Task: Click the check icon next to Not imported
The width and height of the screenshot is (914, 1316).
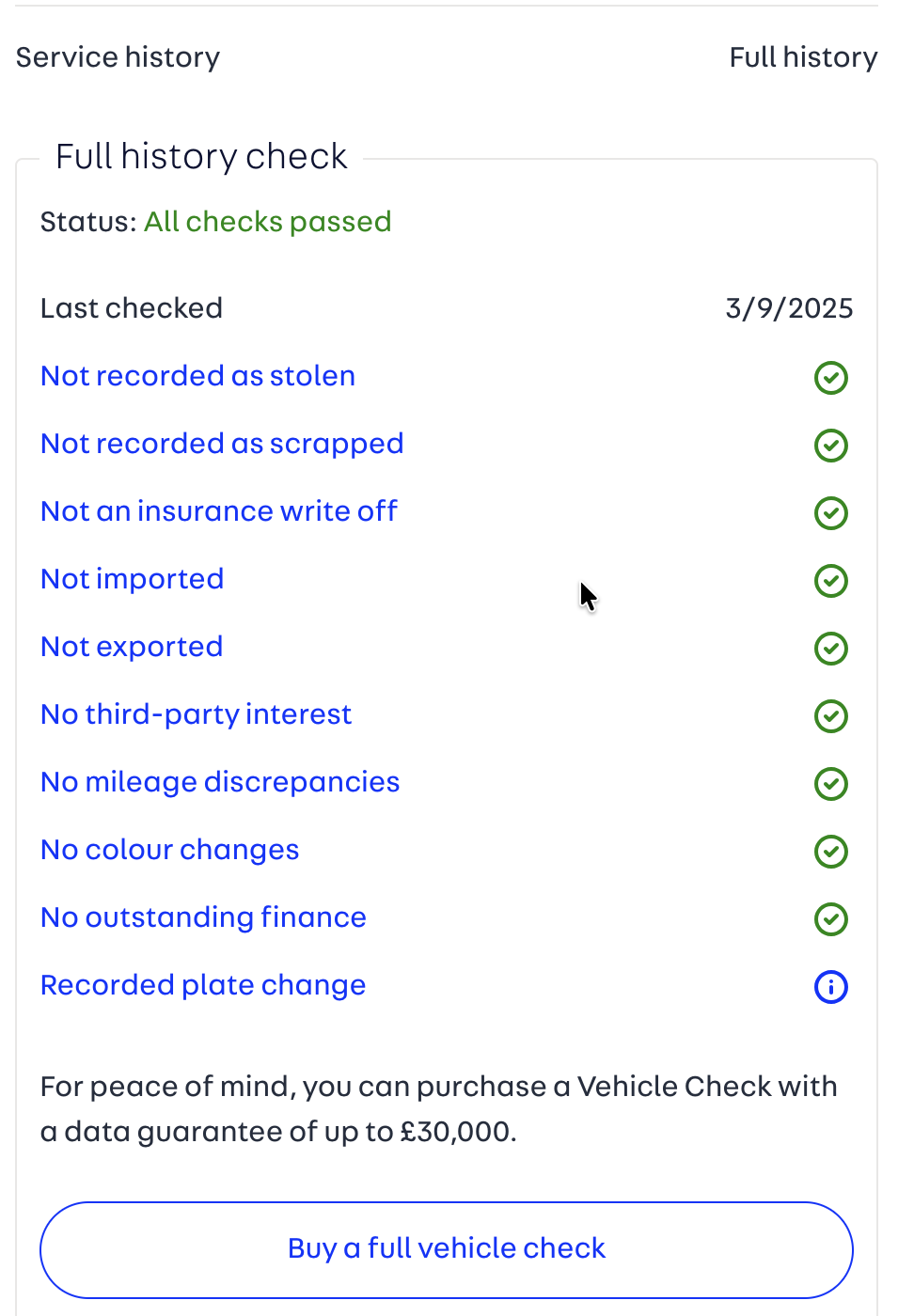Action: 831,581
